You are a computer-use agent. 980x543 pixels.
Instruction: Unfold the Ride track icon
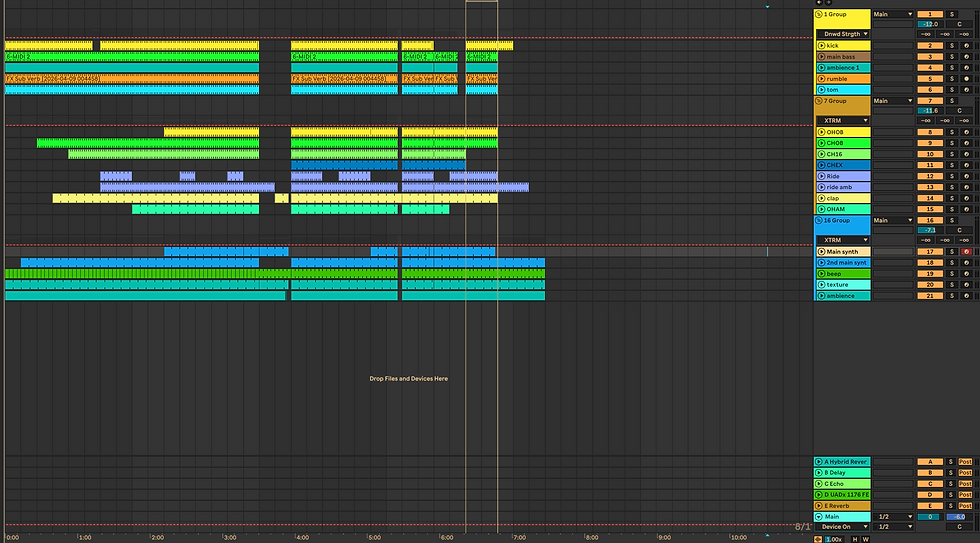pyautogui.click(x=821, y=176)
